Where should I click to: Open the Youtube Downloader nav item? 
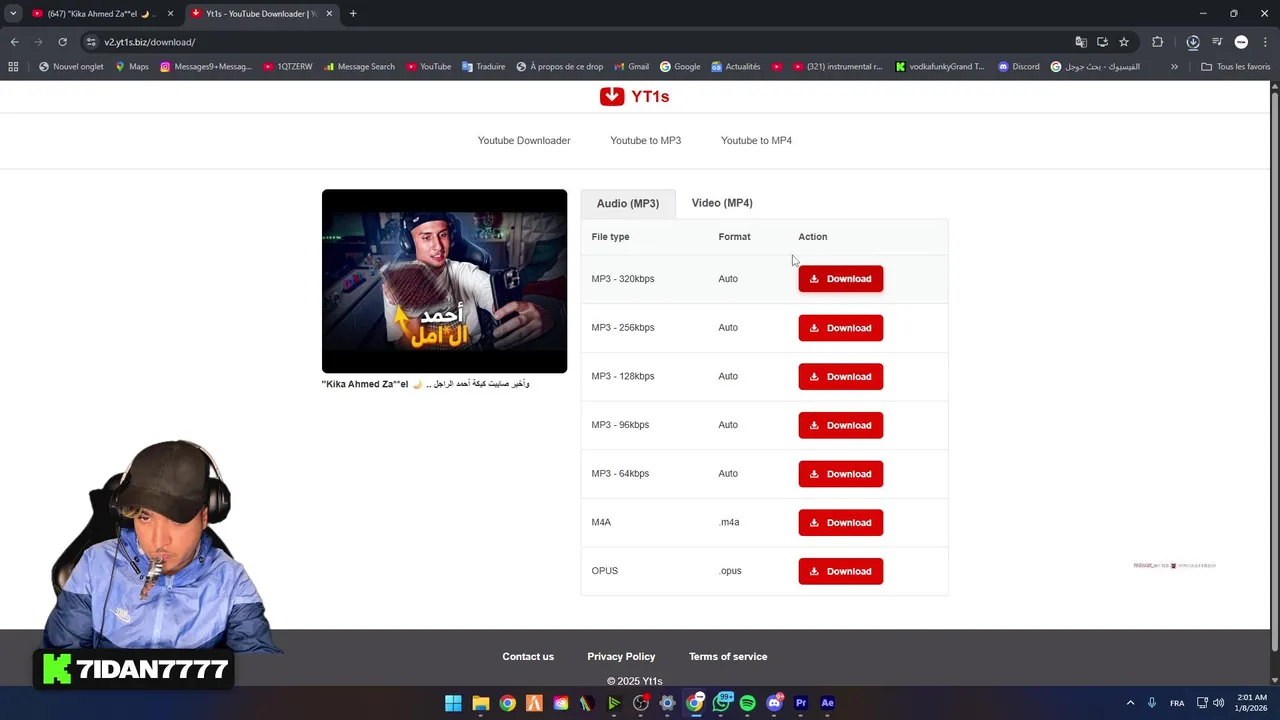click(524, 141)
